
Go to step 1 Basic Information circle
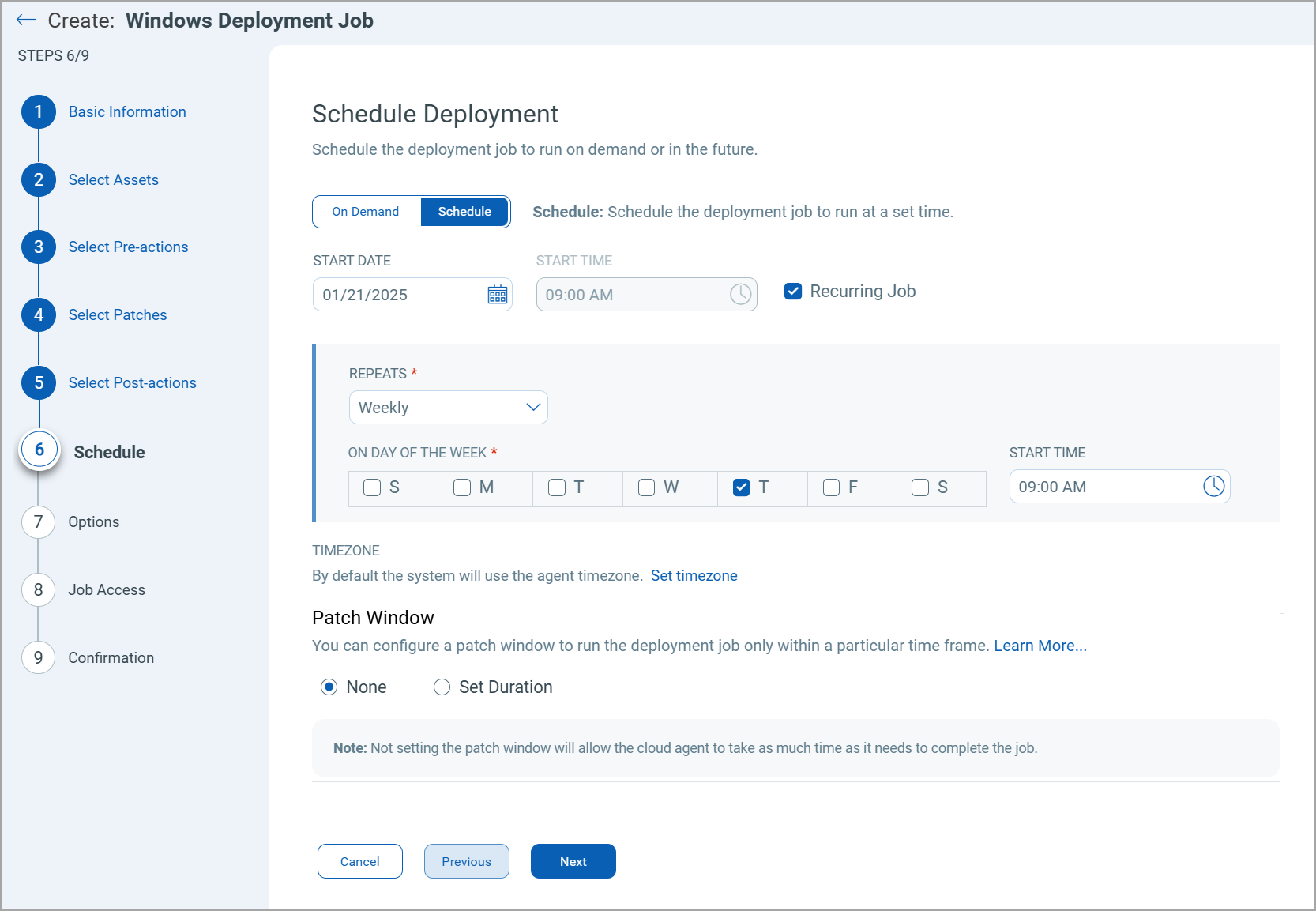click(x=39, y=112)
